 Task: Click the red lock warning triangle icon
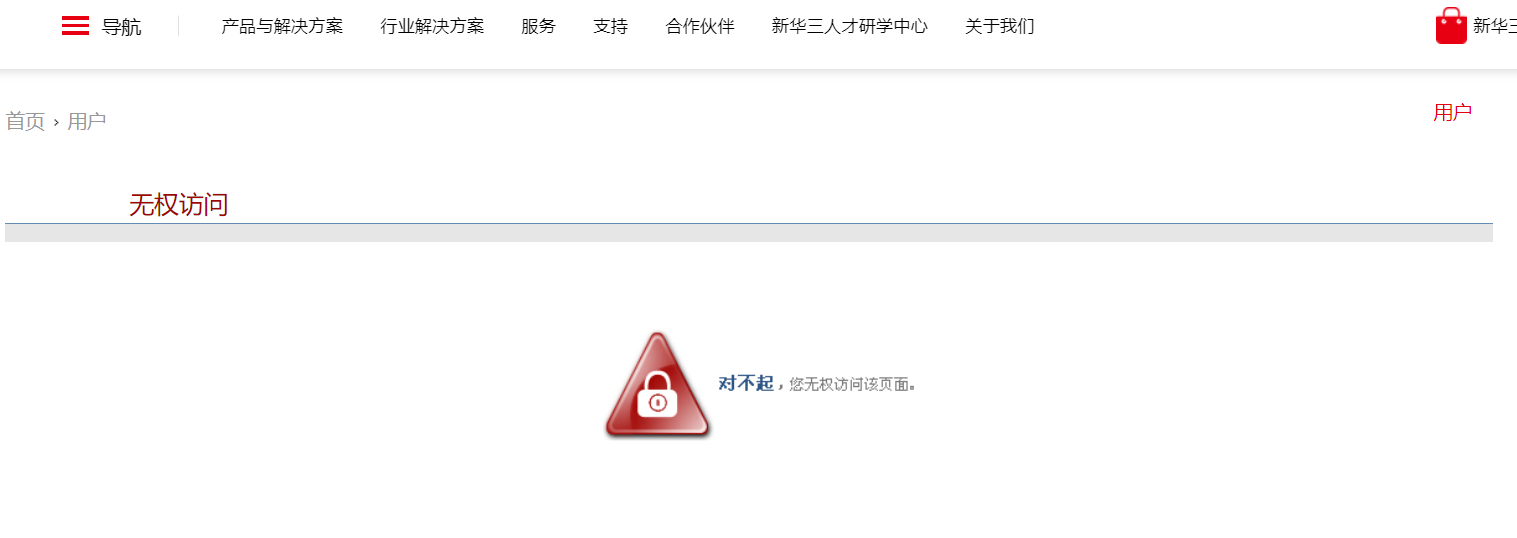(657, 385)
